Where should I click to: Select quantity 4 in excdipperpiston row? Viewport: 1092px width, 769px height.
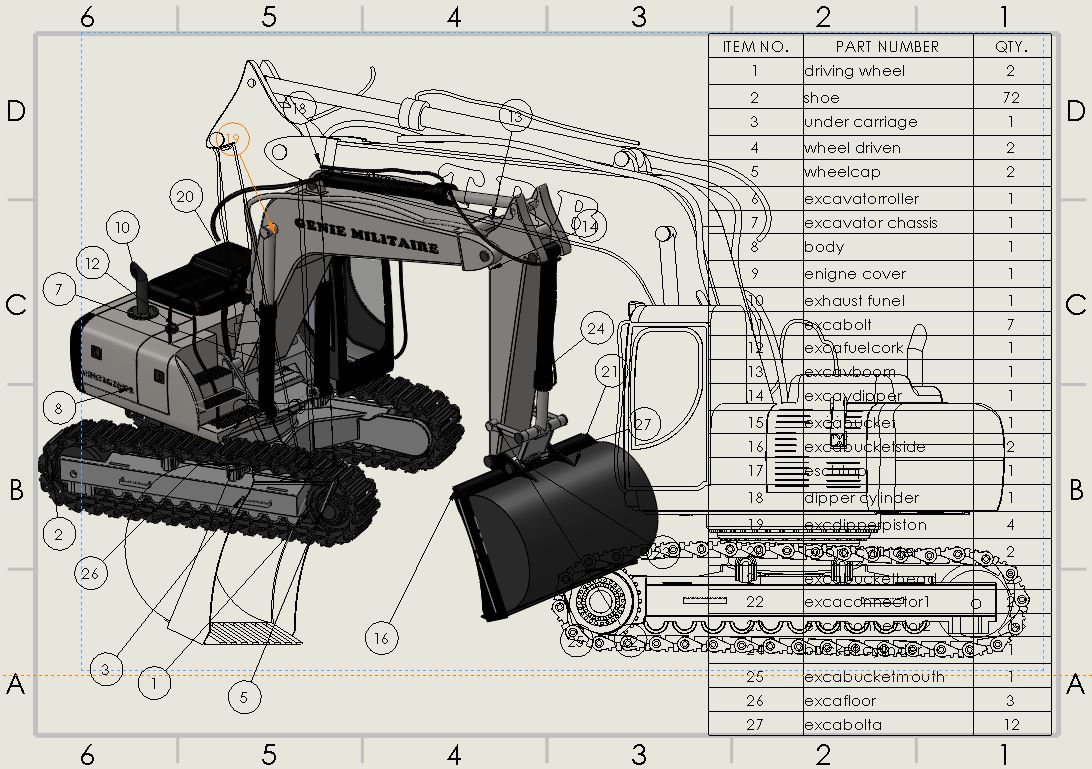pos(1012,525)
